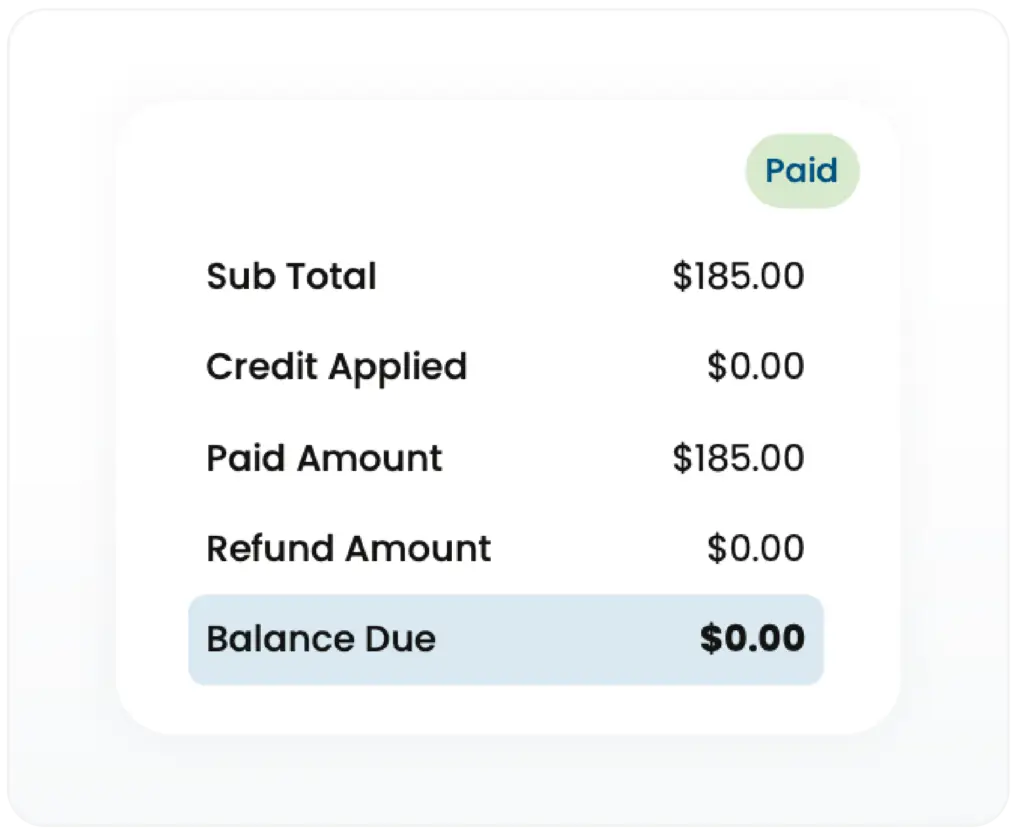This screenshot has height=835, width=1024.
Task: Select the Sub Total value $185.00
Action: click(738, 277)
